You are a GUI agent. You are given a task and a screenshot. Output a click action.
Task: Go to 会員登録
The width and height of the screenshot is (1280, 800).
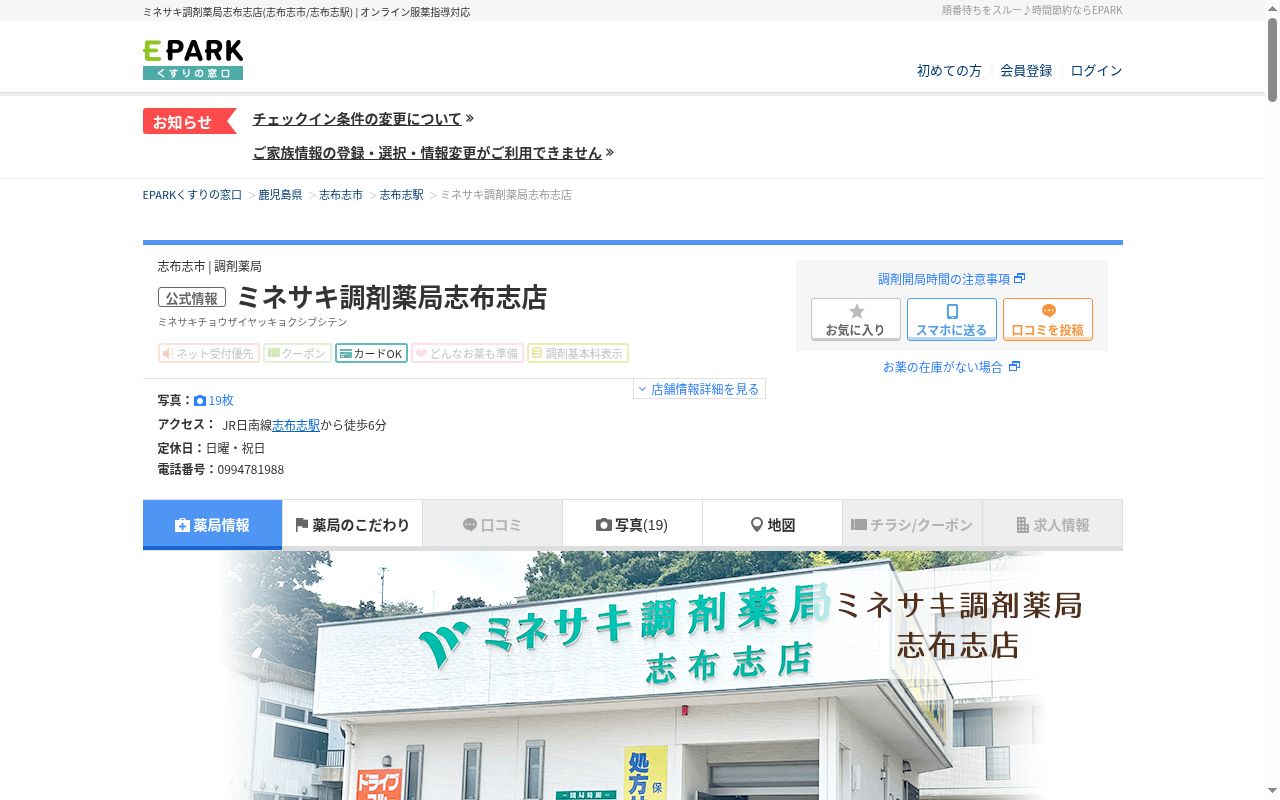(x=1026, y=71)
